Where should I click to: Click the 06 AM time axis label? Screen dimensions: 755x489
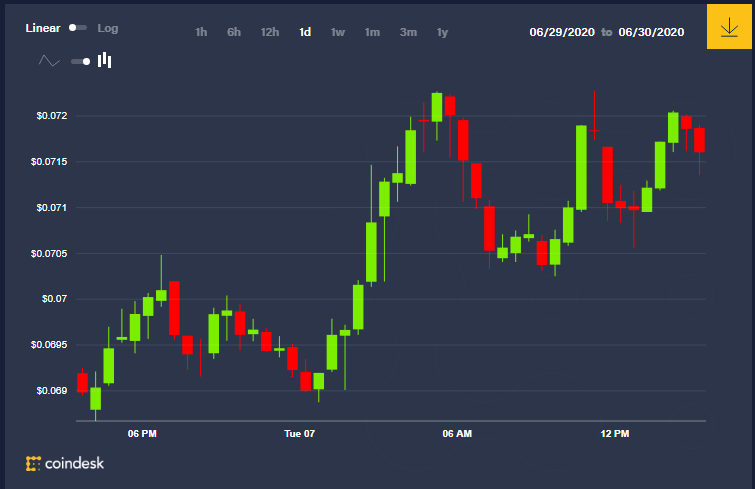click(457, 434)
